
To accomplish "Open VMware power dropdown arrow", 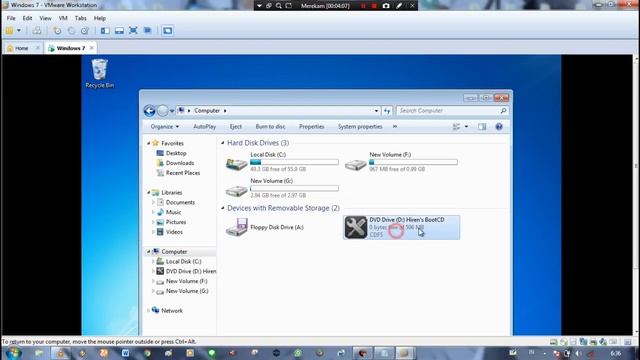I will pyautogui.click(x=19, y=31).
